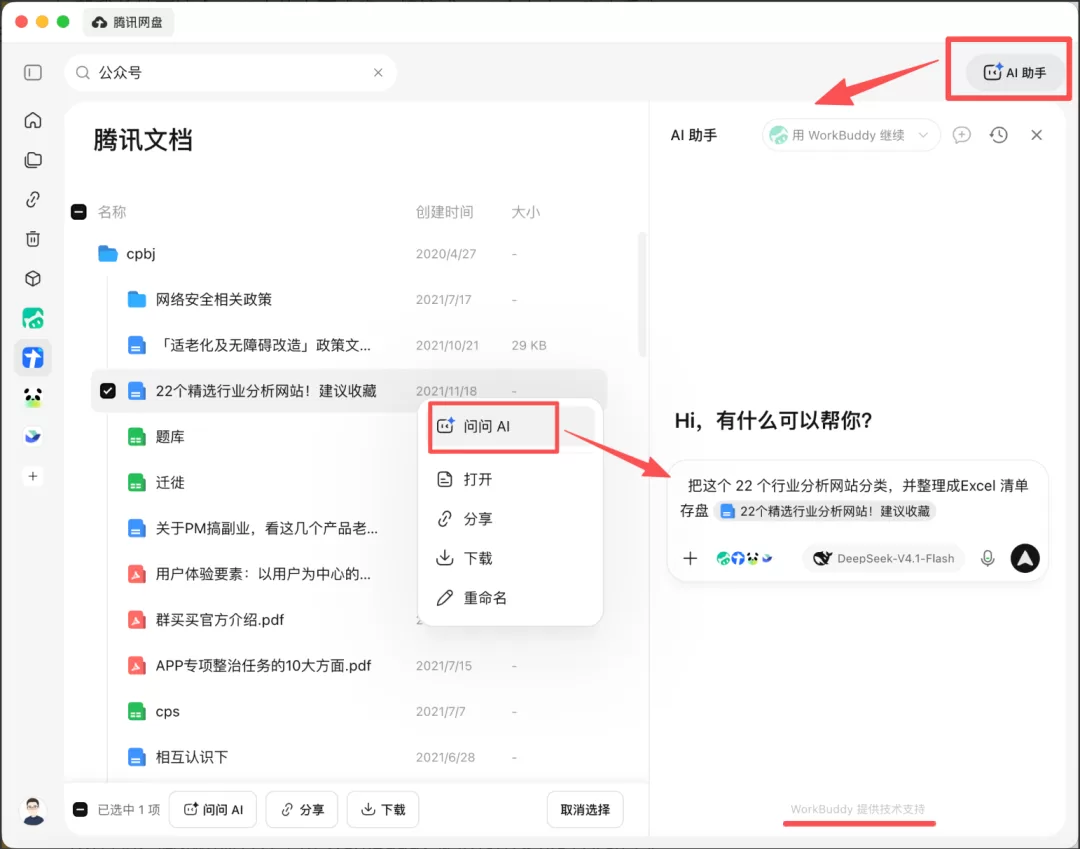The image size is (1080, 849).
Task: Activate the microphone voice input
Action: tap(987, 558)
